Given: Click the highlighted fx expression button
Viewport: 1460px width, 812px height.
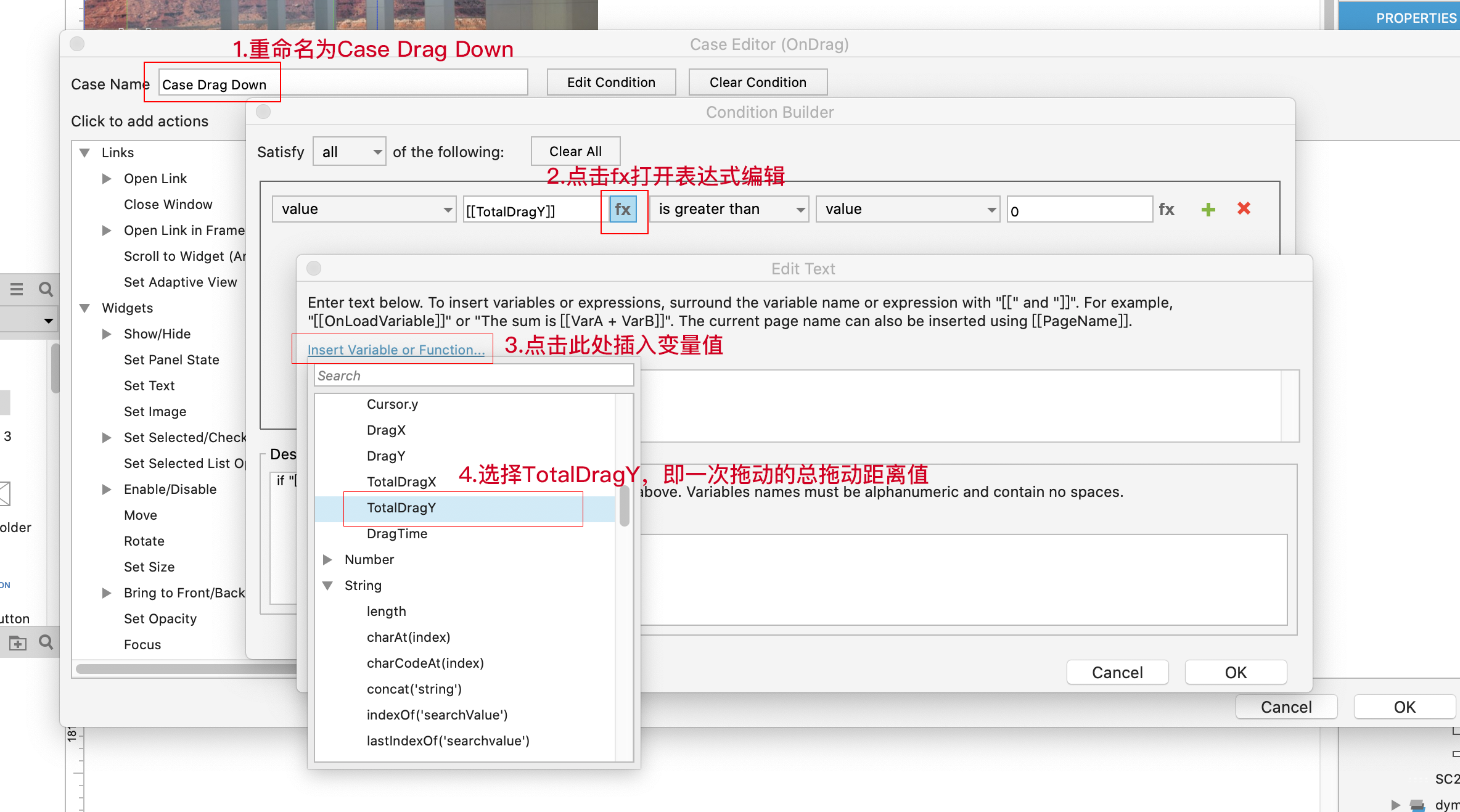Looking at the screenshot, I should pyautogui.click(x=623, y=210).
